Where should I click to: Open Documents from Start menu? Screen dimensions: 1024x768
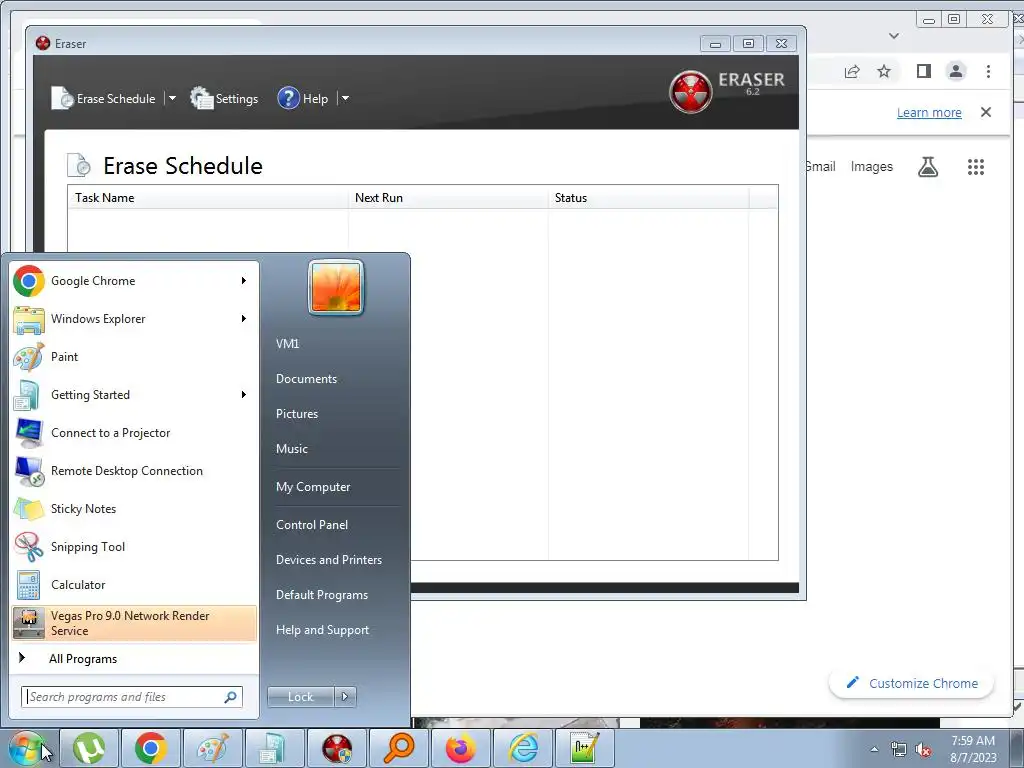306,379
